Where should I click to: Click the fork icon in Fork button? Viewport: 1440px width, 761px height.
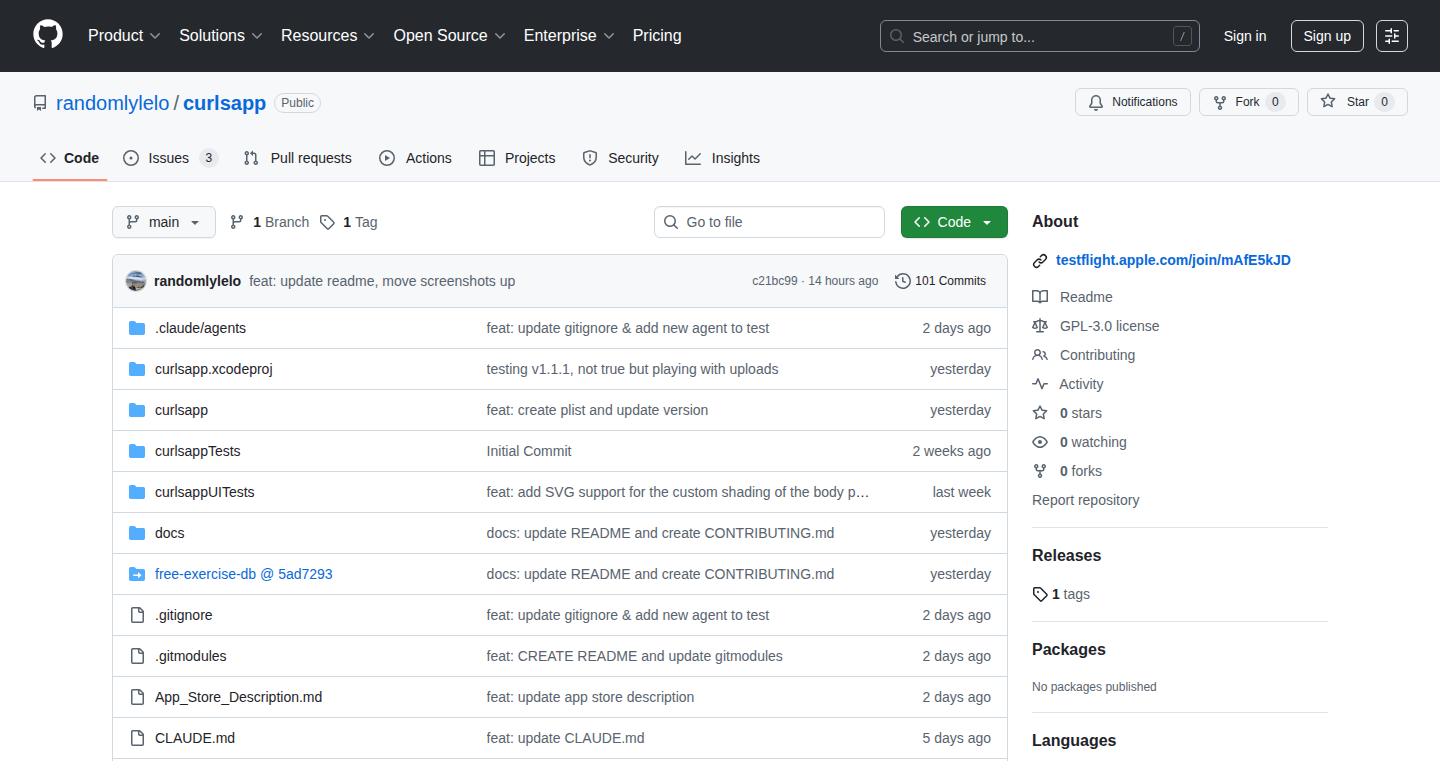[x=1220, y=102]
